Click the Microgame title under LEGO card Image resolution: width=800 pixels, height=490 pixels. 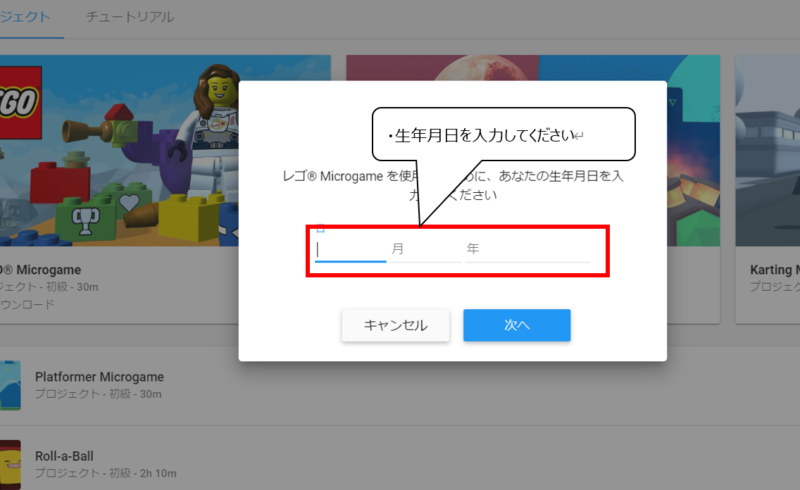tap(41, 270)
